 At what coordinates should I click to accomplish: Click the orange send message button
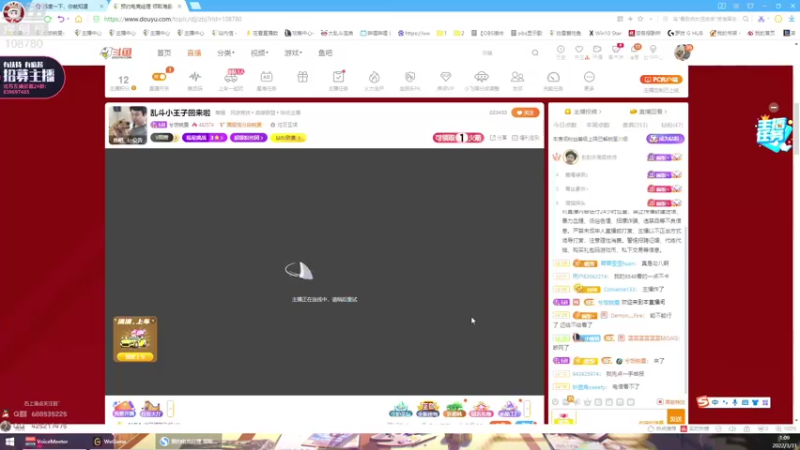point(676,418)
